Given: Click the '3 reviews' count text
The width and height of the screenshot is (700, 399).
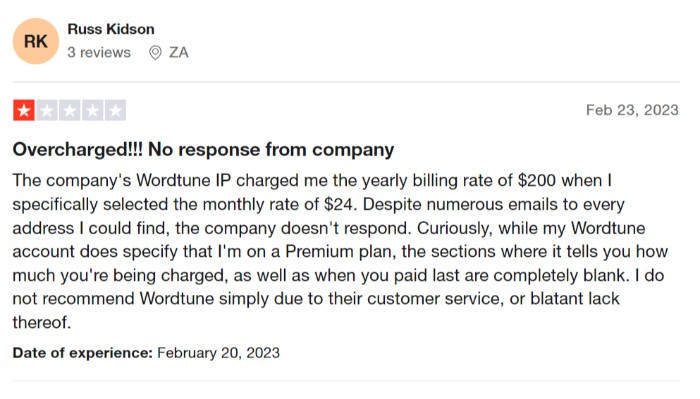Looking at the screenshot, I should pyautogui.click(x=99, y=53).
